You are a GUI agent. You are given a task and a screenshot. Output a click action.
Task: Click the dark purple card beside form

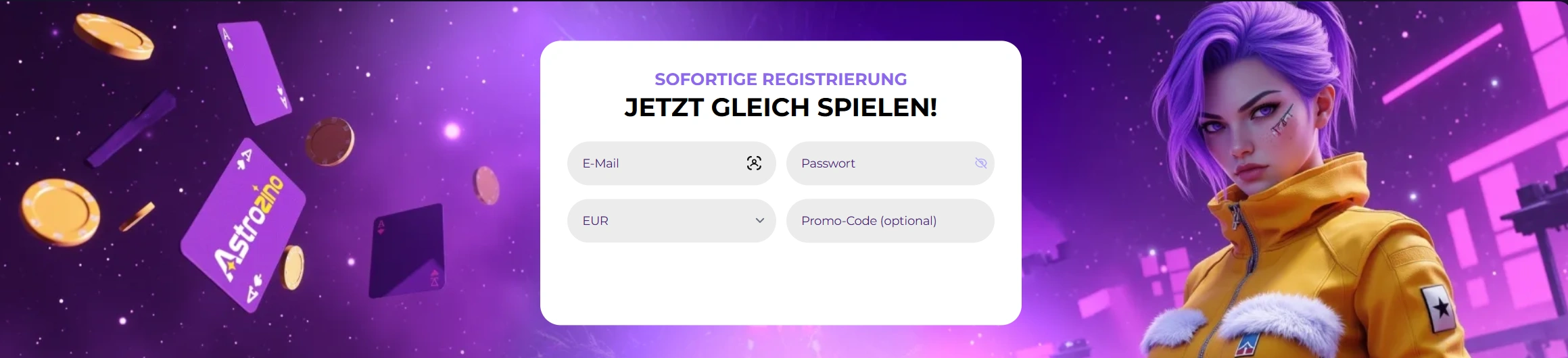[407, 250]
